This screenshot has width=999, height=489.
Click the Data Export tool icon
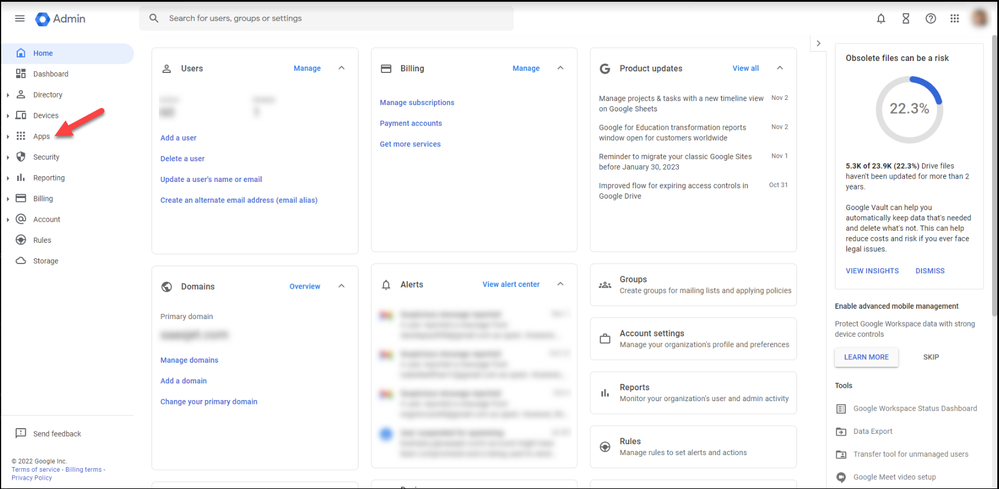point(841,431)
